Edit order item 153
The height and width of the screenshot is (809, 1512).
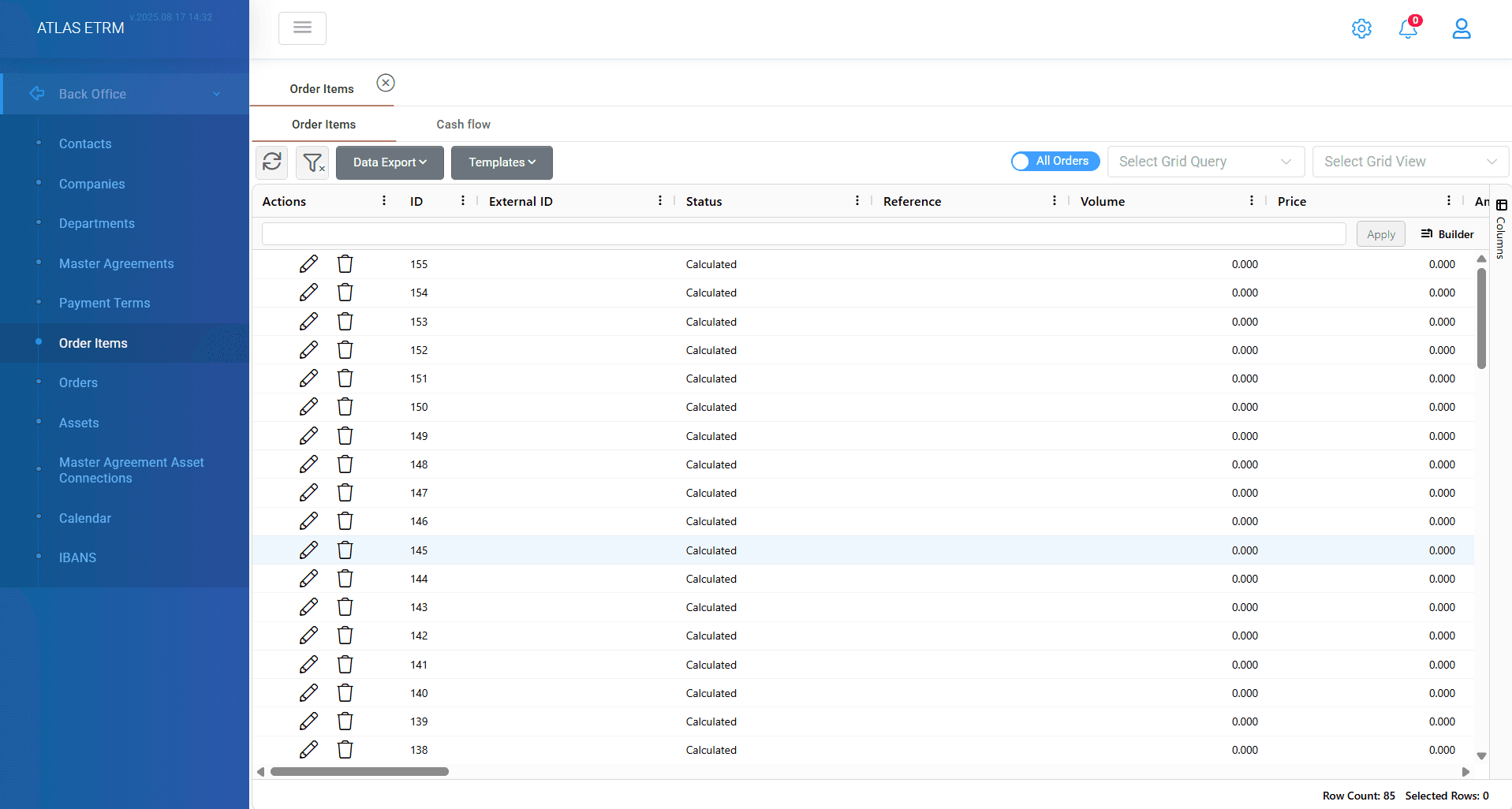tap(308, 322)
